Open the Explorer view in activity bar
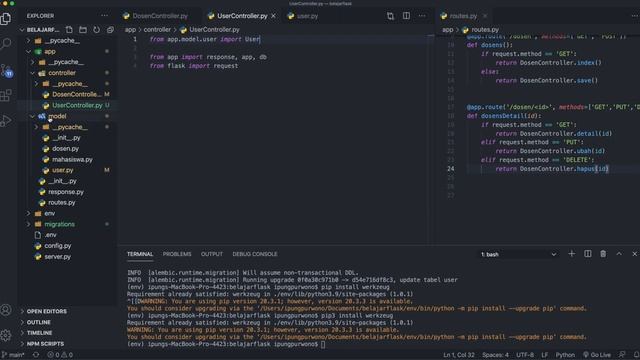The image size is (640, 360). pos(6,18)
